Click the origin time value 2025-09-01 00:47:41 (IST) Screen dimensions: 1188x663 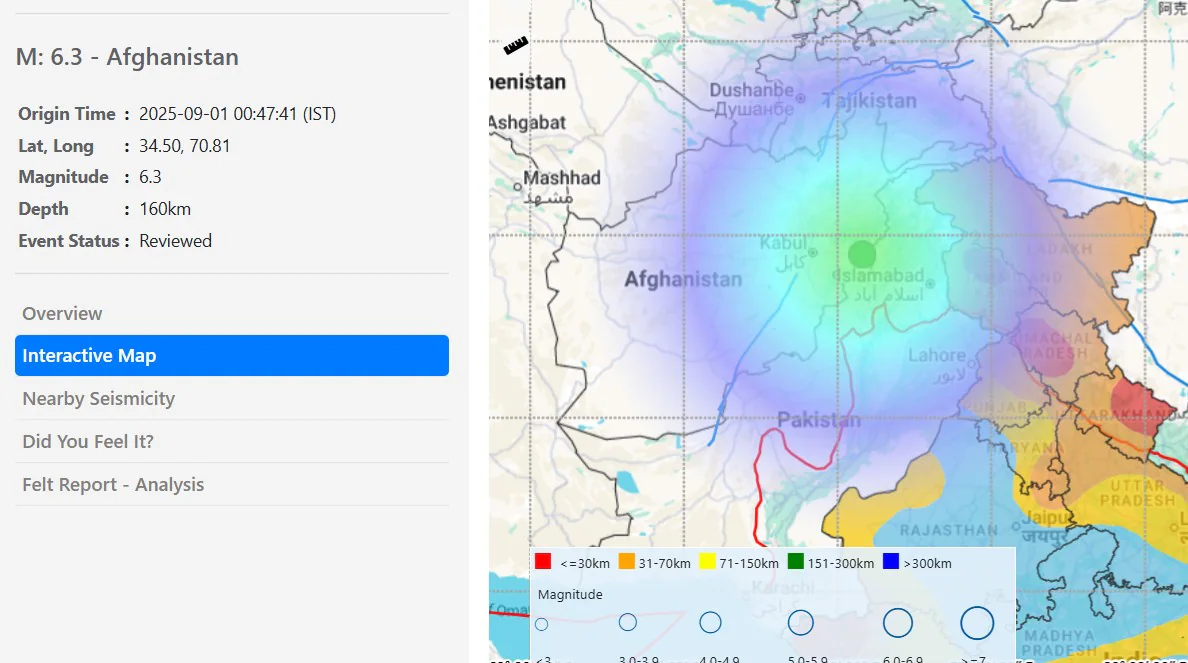(x=237, y=114)
